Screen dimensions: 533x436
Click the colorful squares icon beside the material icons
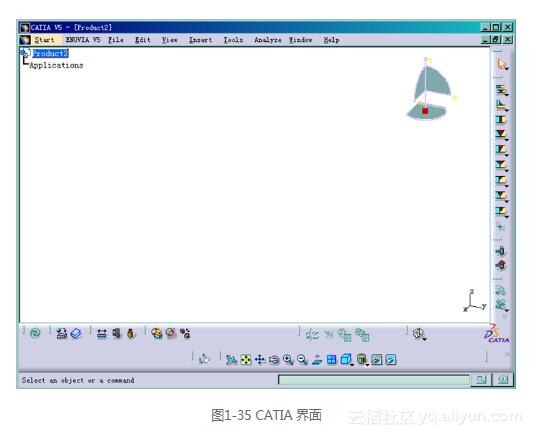point(185,334)
